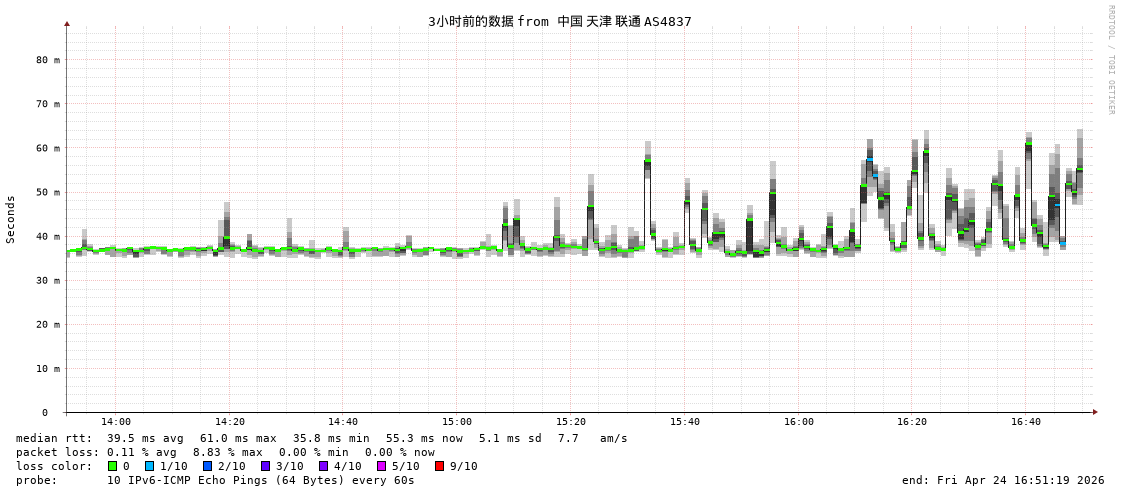Select the 14:20 time axis label
This screenshot has height=494, width=1121.
[x=229, y=422]
